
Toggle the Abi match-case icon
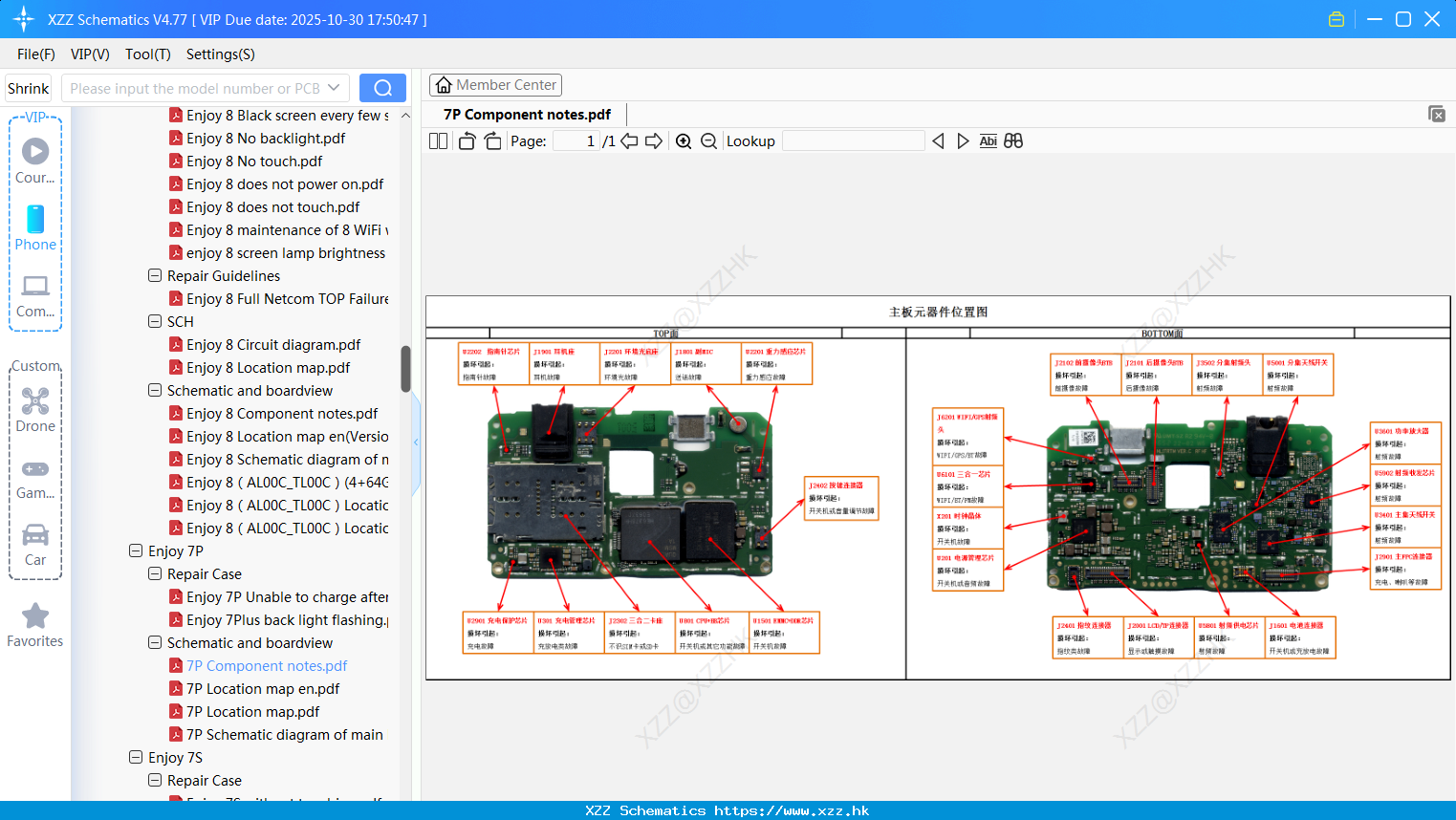(988, 141)
